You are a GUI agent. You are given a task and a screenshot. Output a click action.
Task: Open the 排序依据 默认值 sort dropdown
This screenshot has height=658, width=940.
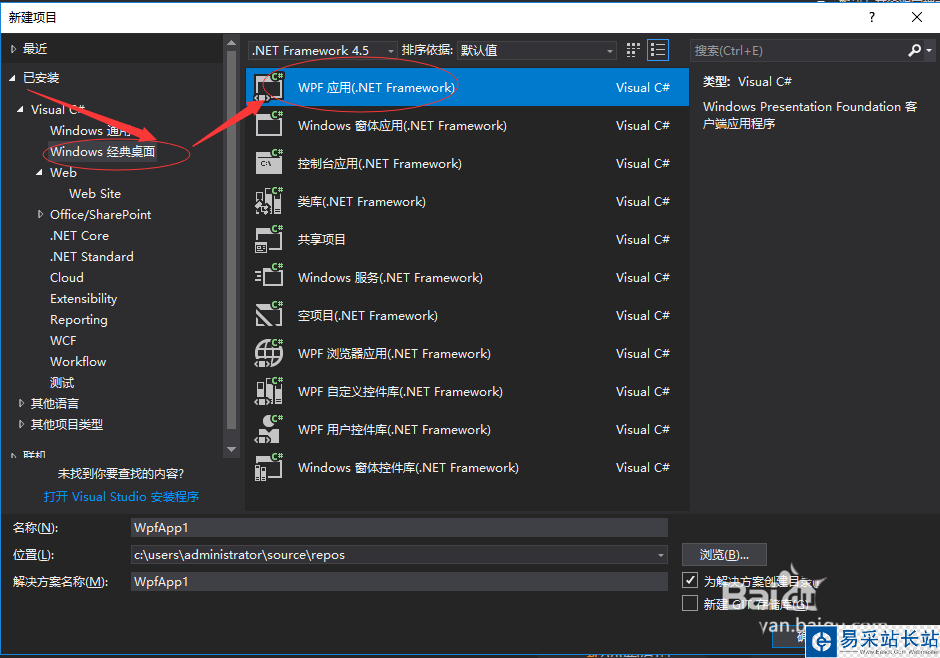(537, 50)
